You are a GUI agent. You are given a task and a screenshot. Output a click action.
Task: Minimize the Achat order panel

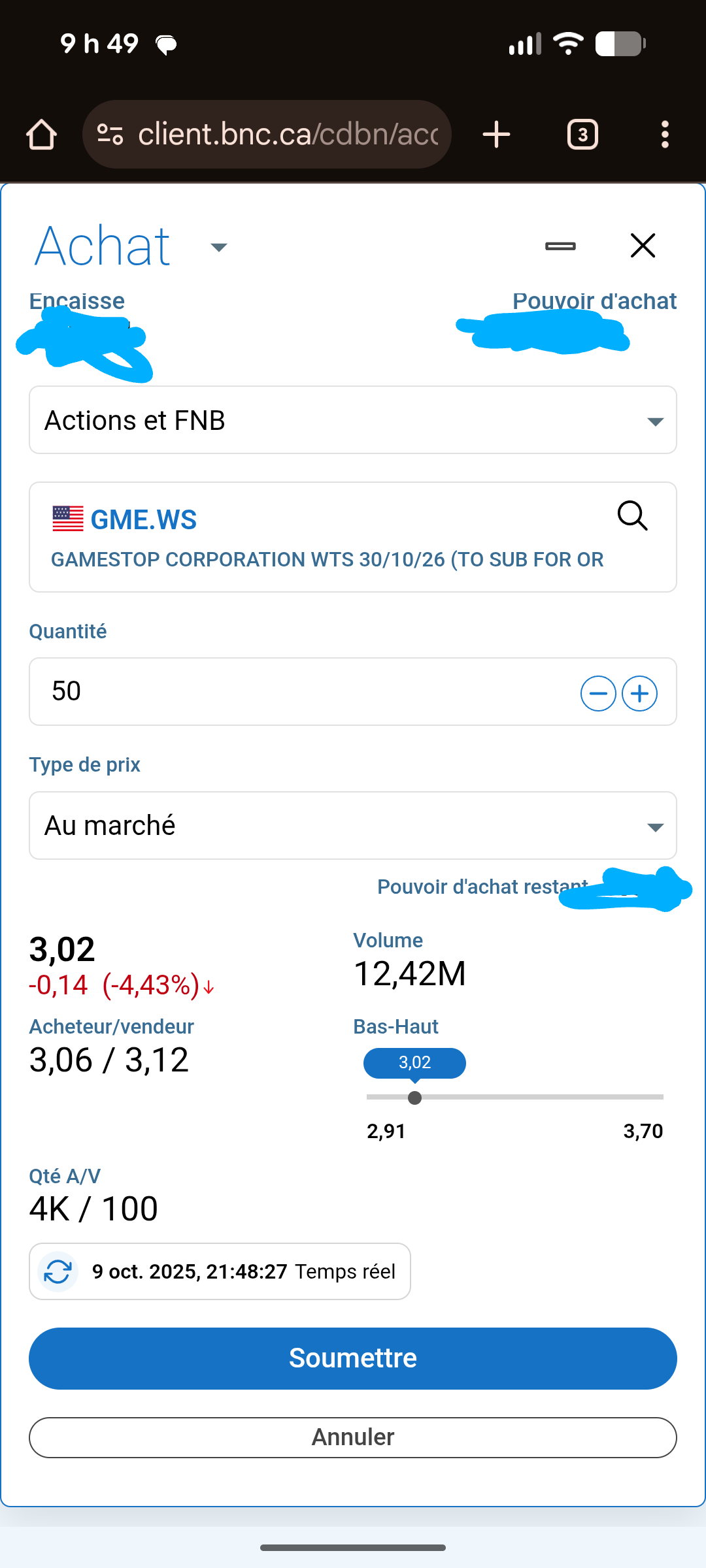560,246
